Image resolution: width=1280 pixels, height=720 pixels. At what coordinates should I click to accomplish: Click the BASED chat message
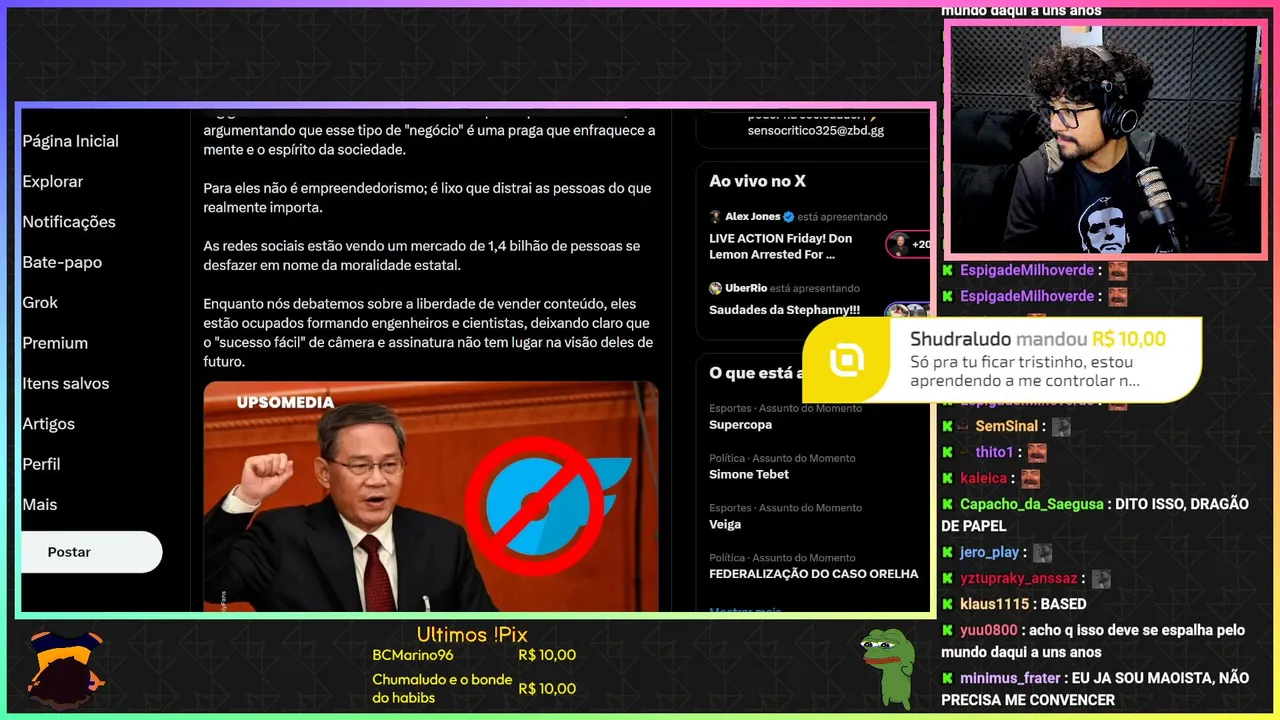pos(1063,604)
